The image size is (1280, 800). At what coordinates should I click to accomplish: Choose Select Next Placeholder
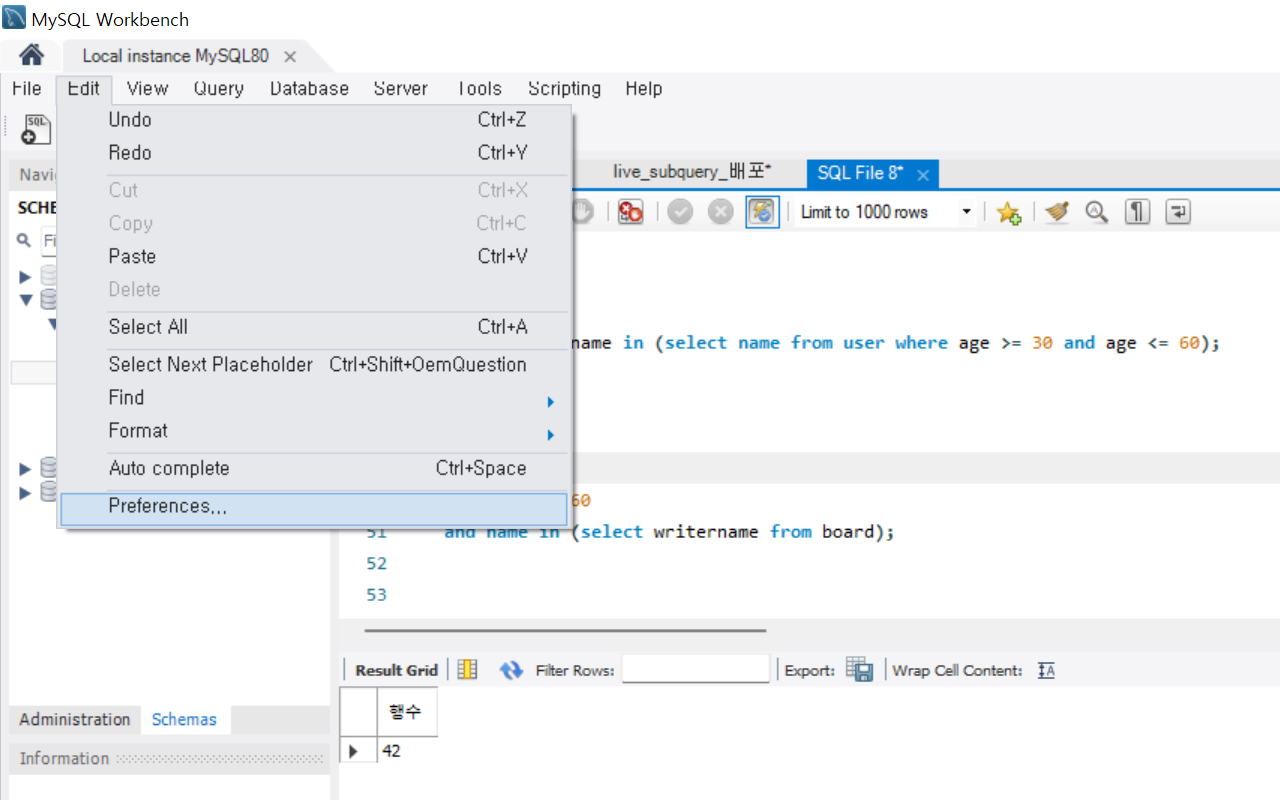pos(314,364)
